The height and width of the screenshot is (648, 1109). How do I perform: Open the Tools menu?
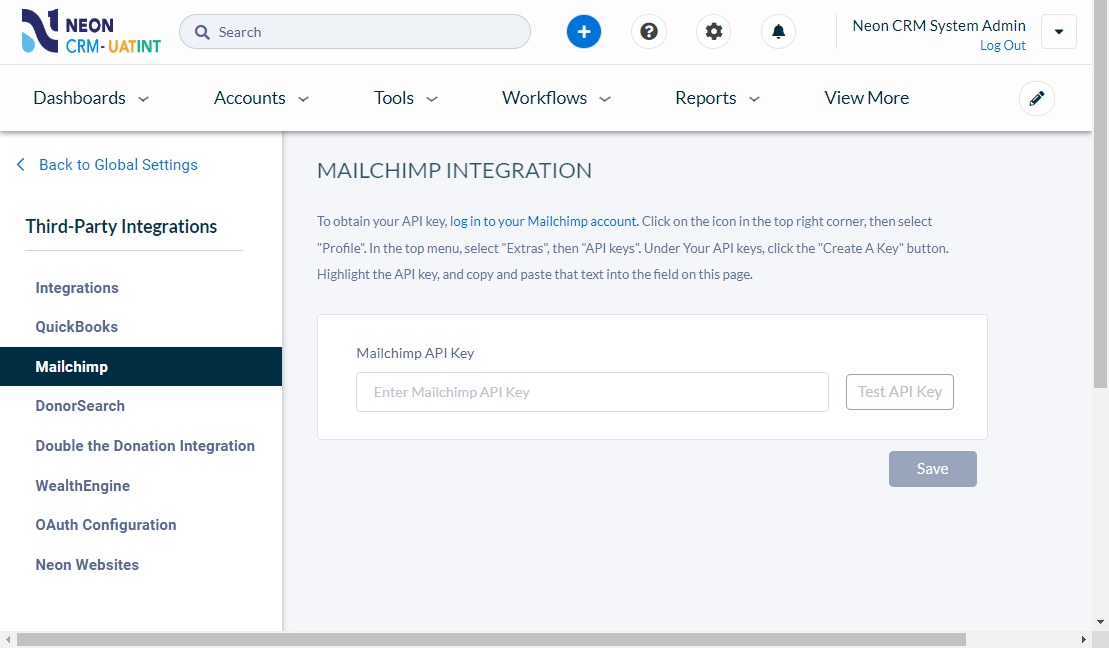coord(394,98)
